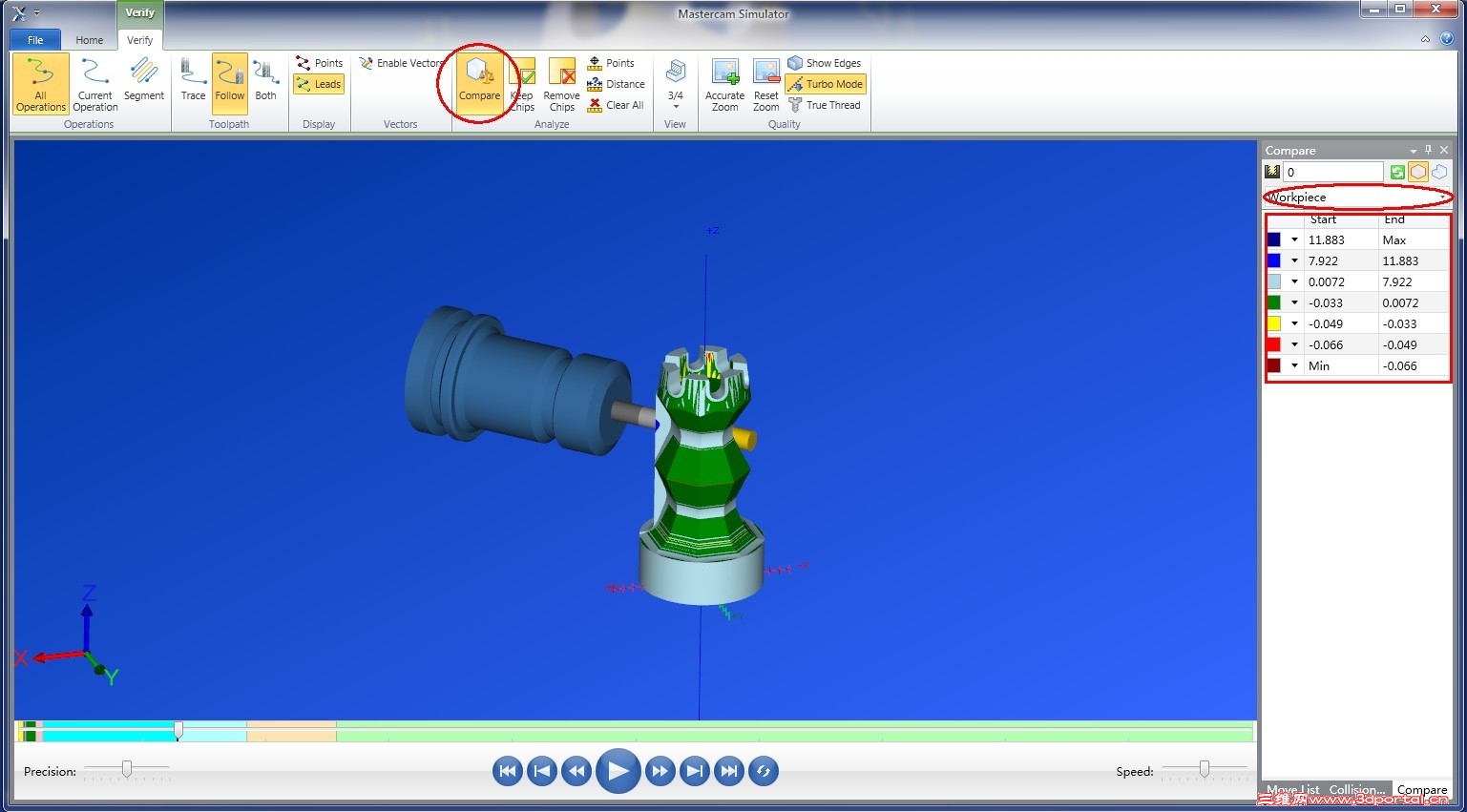Click the tolerance icon in Compare panel
Viewport: 1467px width, 812px height.
[1272, 172]
